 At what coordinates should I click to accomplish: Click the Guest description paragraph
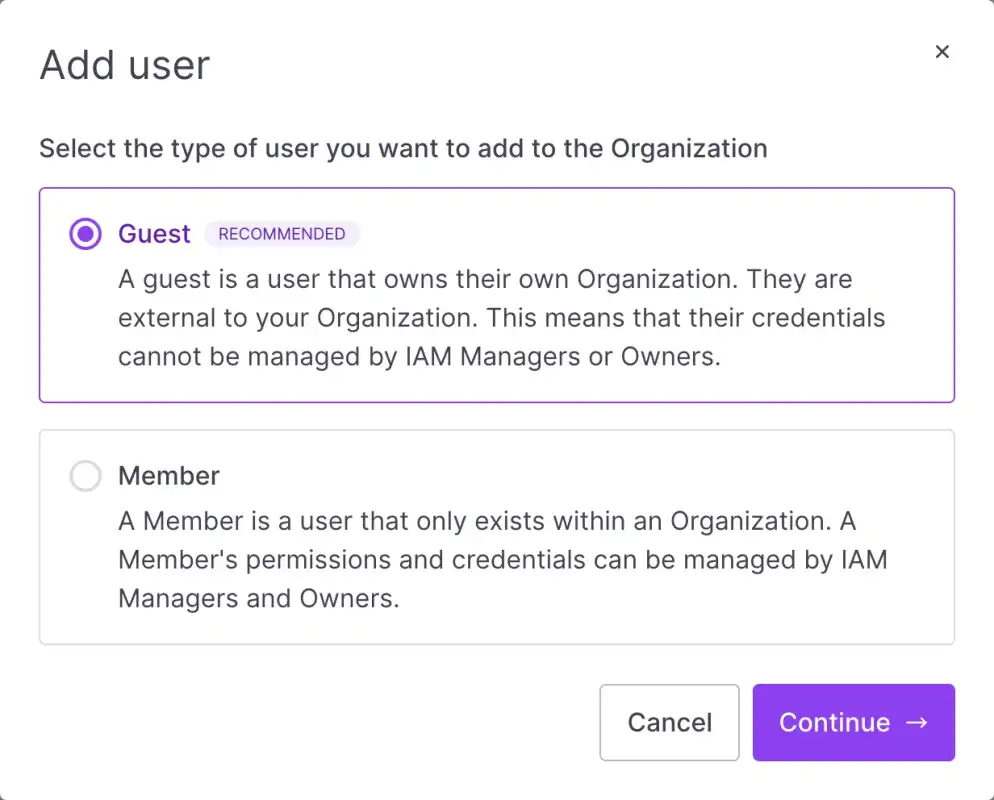point(501,318)
